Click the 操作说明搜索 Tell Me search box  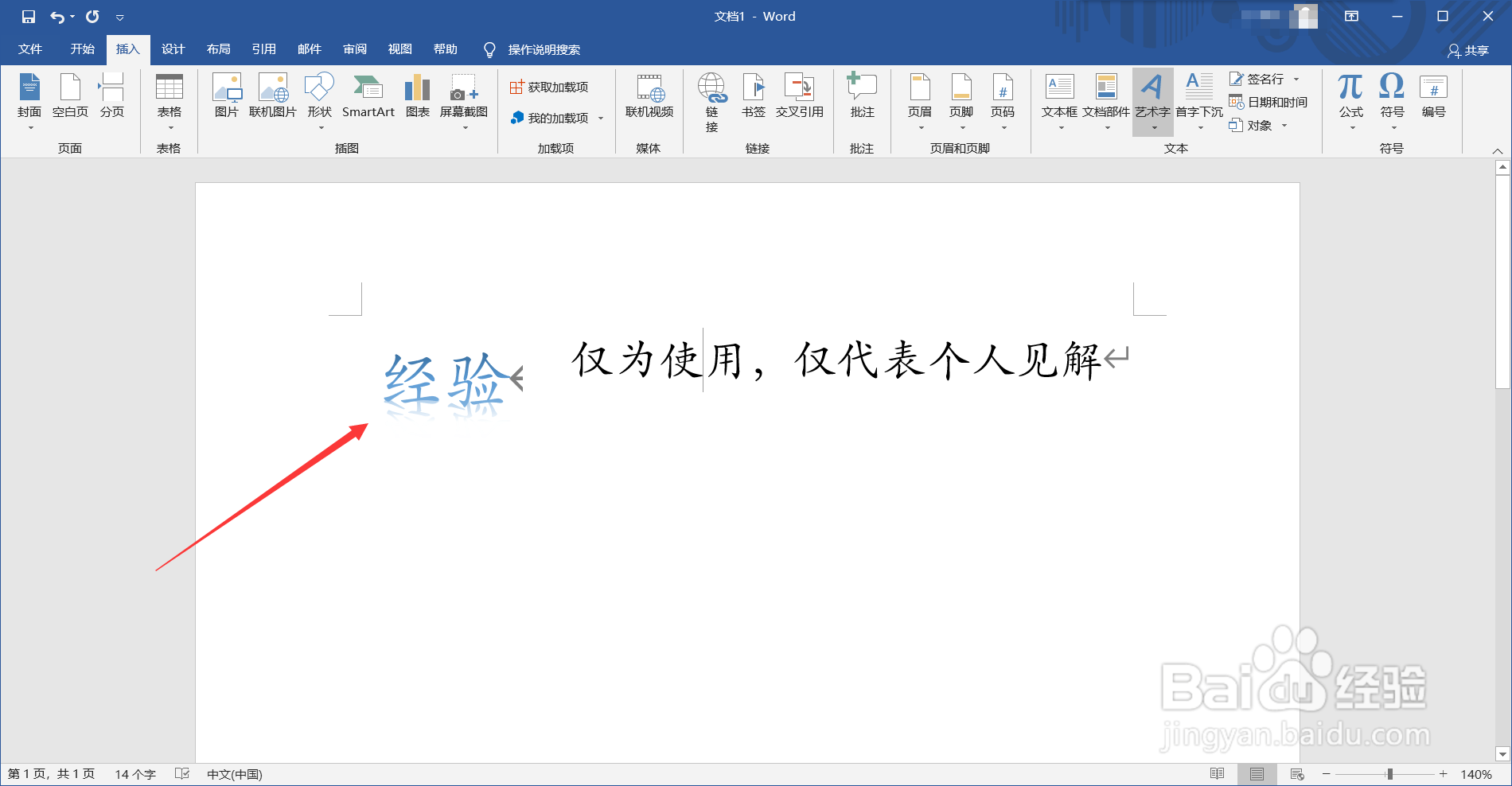(x=532, y=50)
